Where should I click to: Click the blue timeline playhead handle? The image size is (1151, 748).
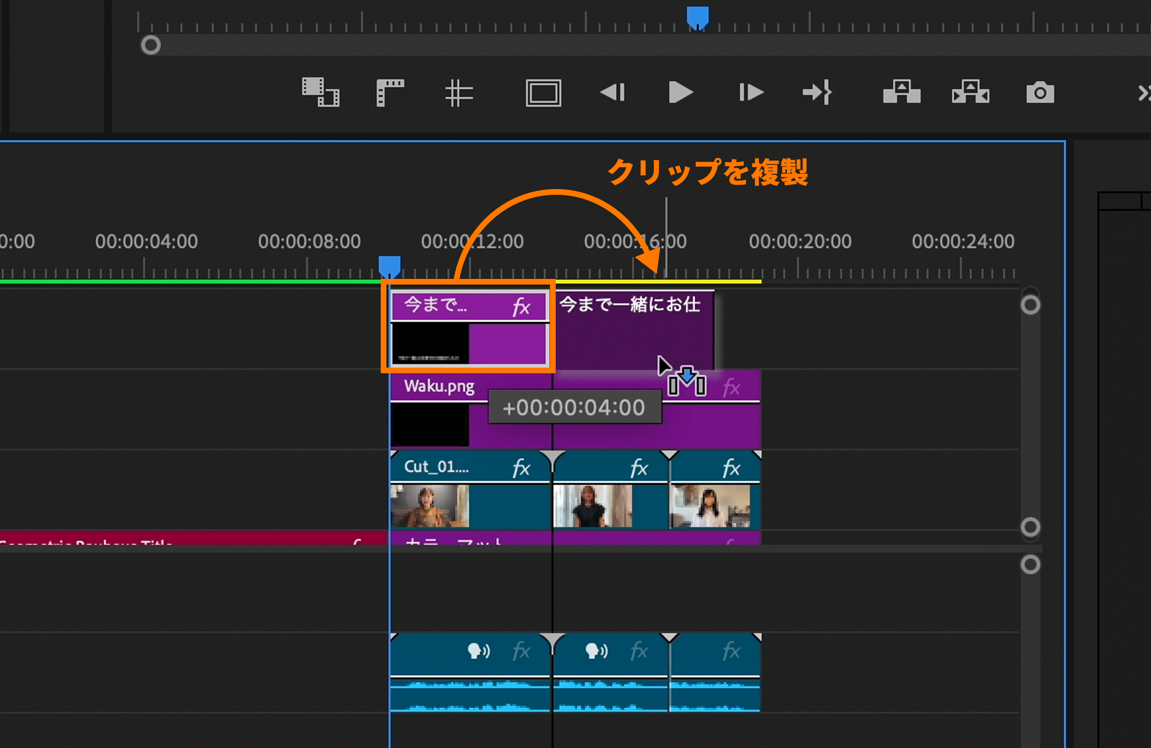tap(389, 266)
